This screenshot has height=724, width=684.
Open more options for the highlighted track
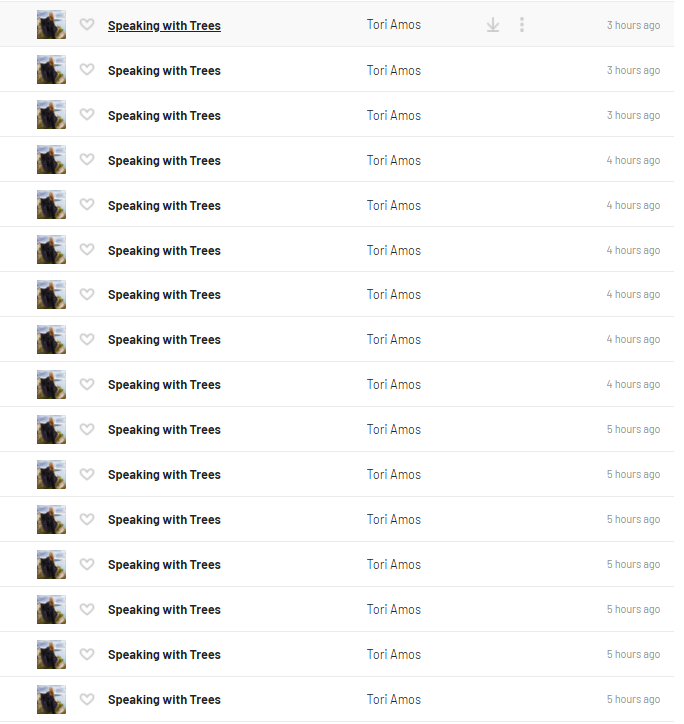tap(522, 24)
